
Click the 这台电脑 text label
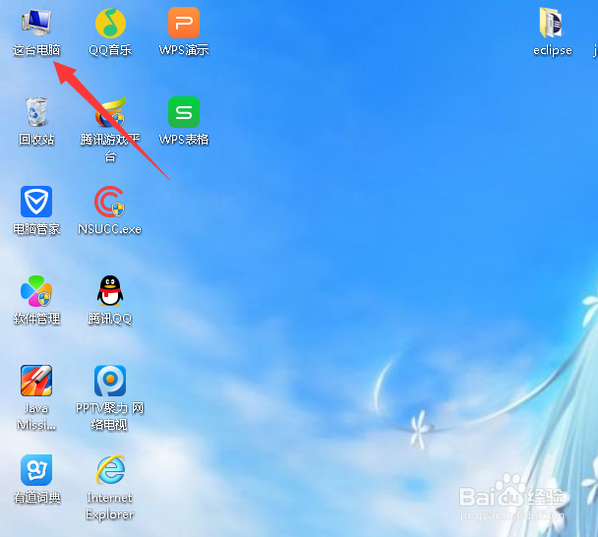click(37, 50)
